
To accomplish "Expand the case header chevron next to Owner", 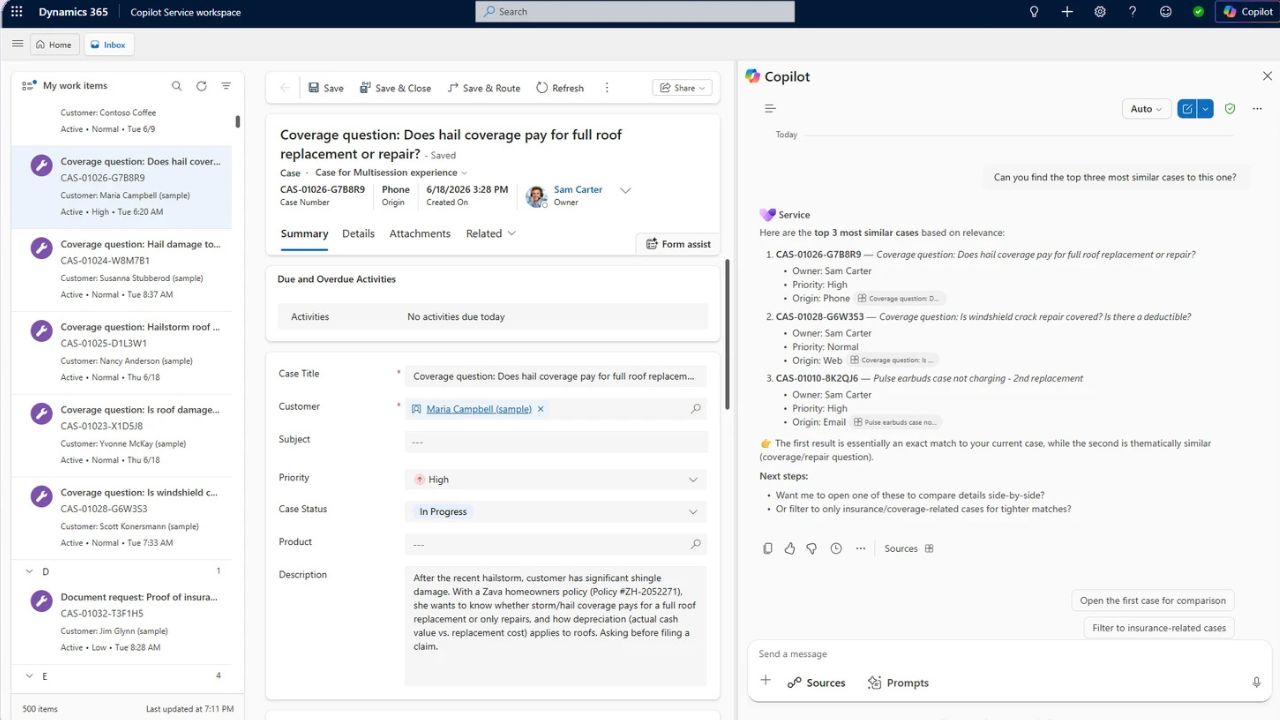I will pos(625,191).
